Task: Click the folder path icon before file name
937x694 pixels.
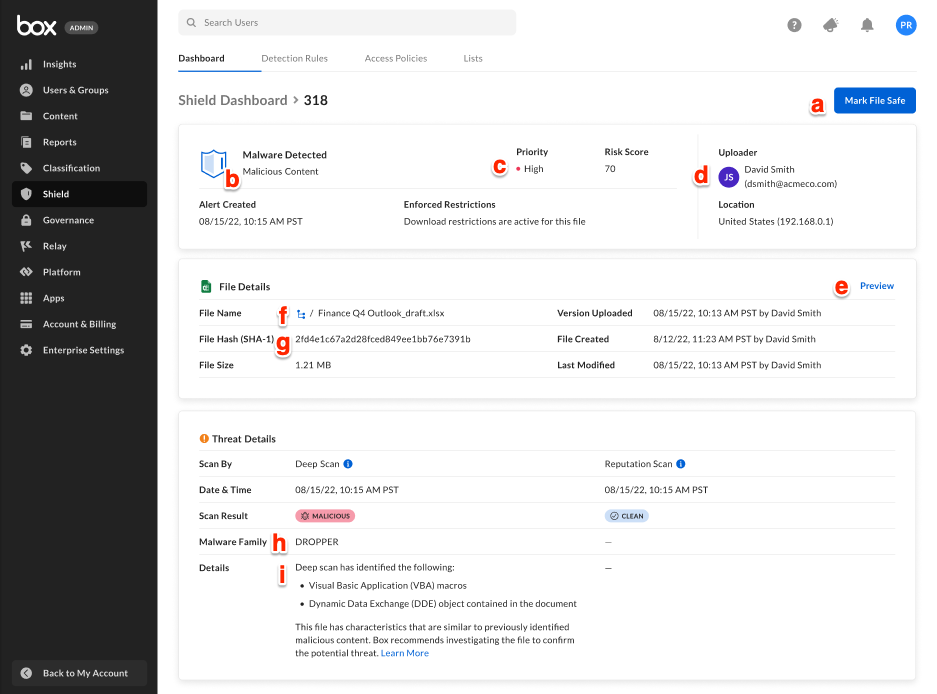Action: pyautogui.click(x=301, y=314)
